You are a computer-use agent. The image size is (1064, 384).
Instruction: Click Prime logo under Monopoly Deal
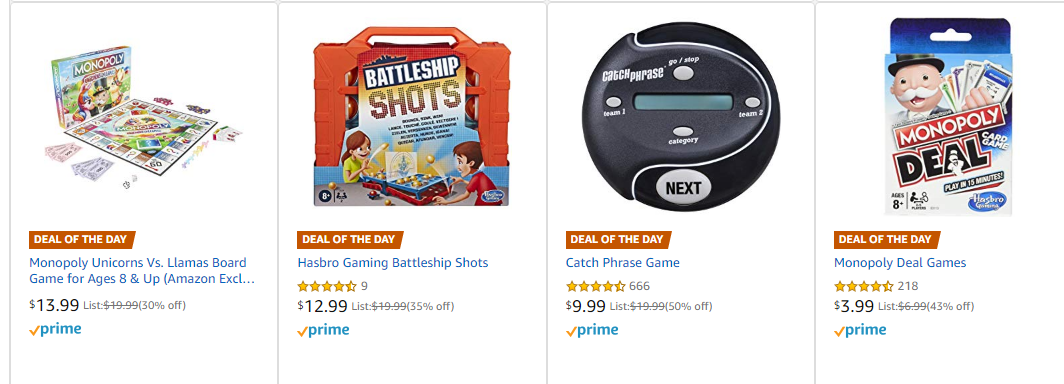coord(860,330)
